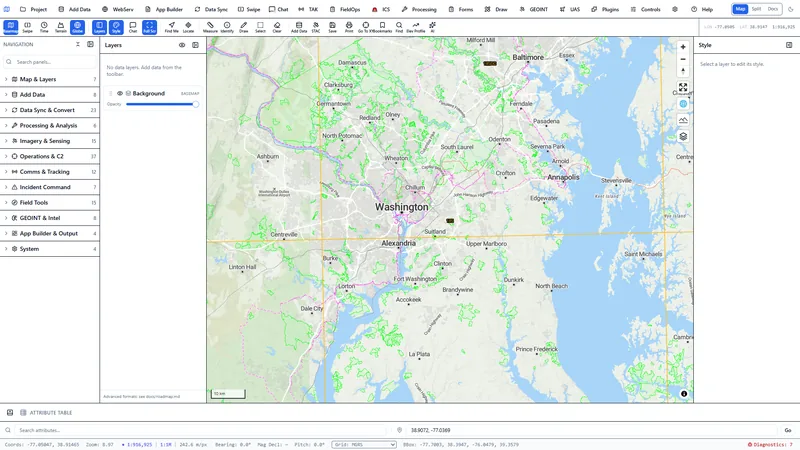The height and width of the screenshot is (450, 800).
Task: Toggle all layers visibility eye icon
Action: pos(182,45)
